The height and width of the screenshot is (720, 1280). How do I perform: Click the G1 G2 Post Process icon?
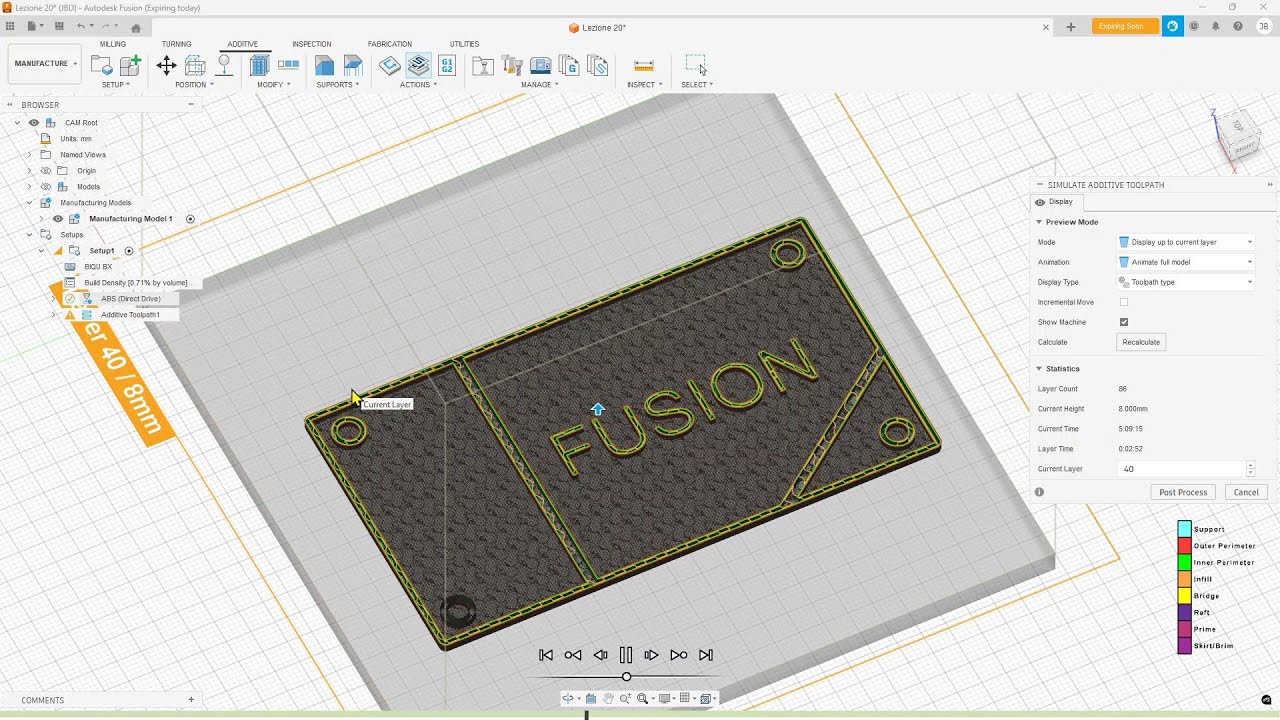(447, 65)
